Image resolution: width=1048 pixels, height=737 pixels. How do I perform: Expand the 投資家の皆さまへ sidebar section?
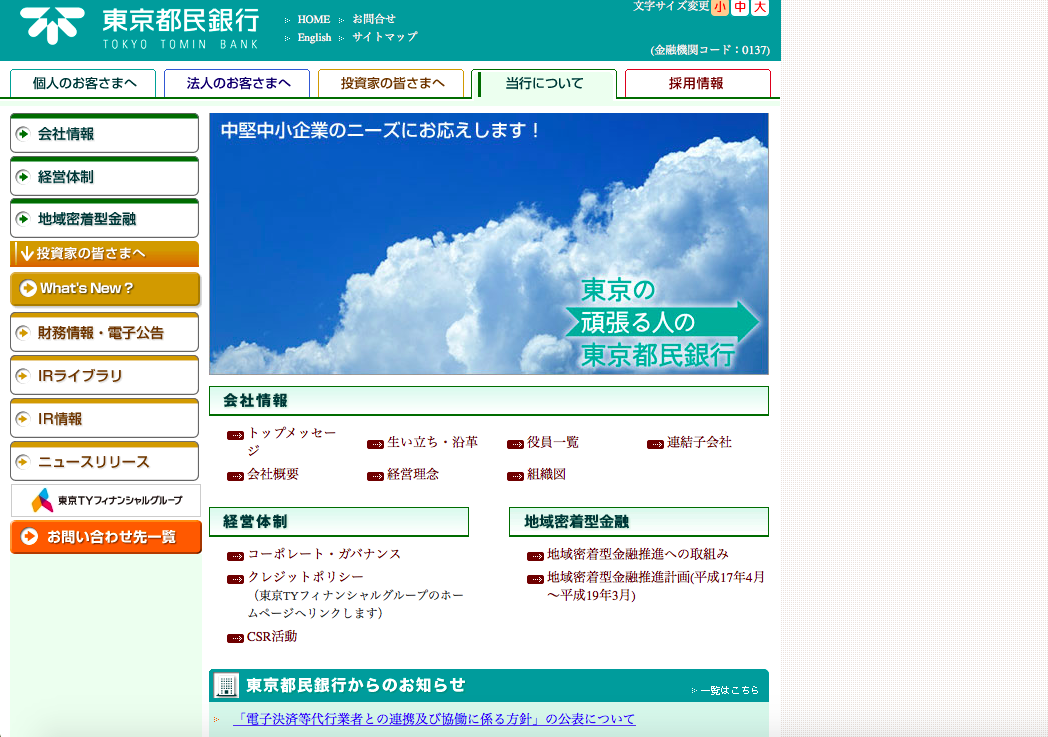click(x=104, y=253)
